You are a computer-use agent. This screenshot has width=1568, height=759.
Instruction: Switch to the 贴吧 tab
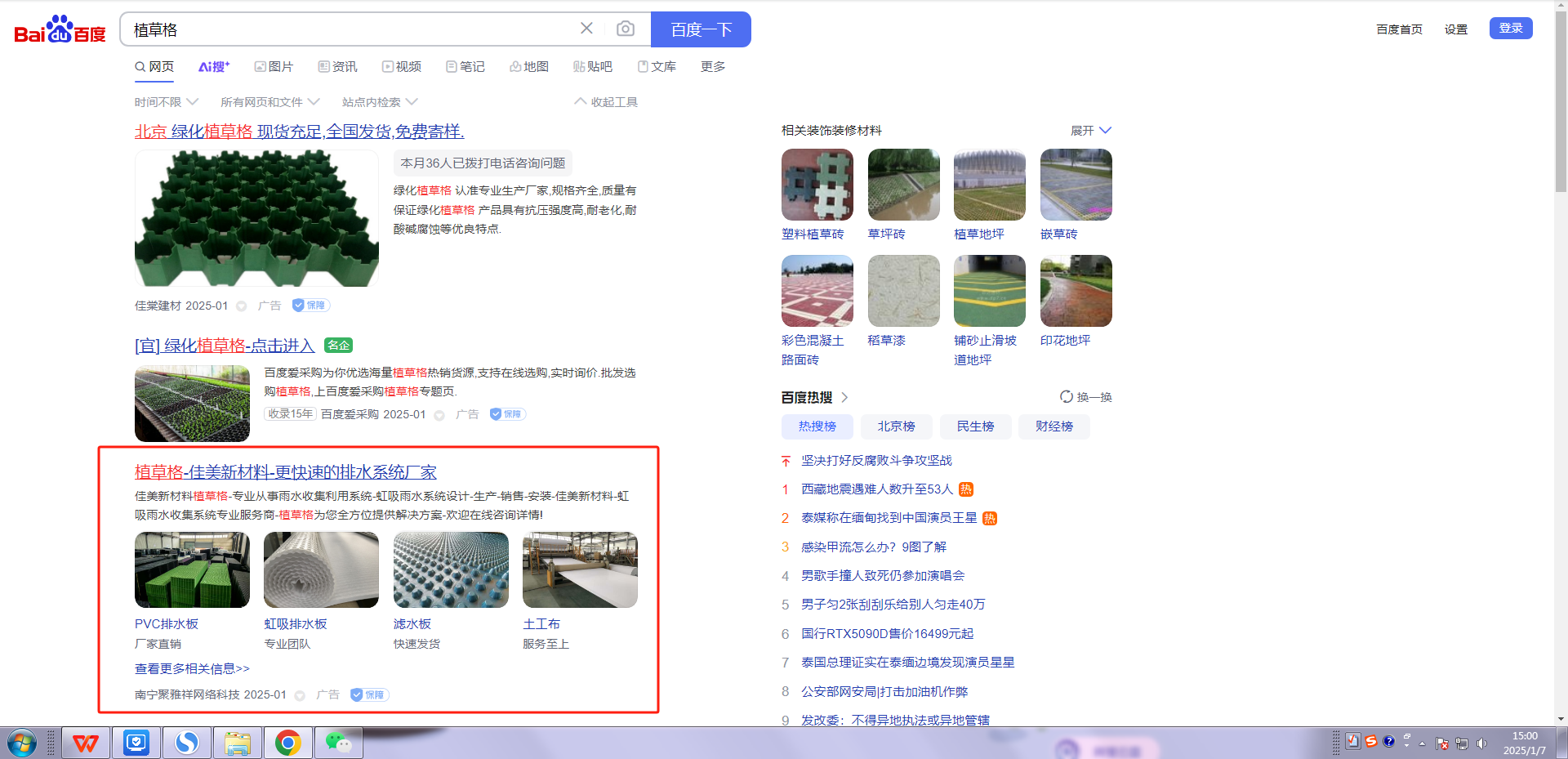click(593, 66)
